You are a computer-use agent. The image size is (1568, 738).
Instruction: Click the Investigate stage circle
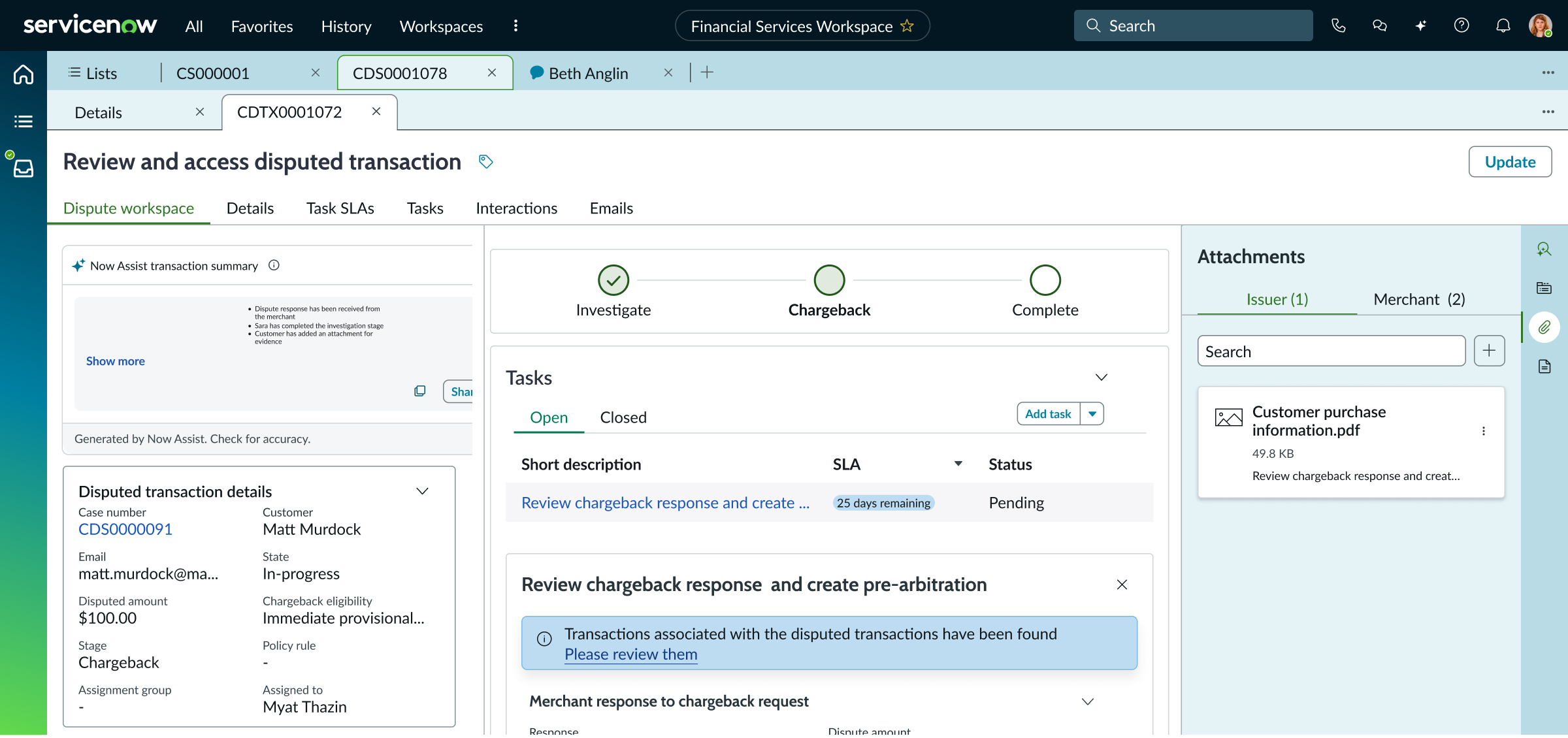(x=613, y=280)
